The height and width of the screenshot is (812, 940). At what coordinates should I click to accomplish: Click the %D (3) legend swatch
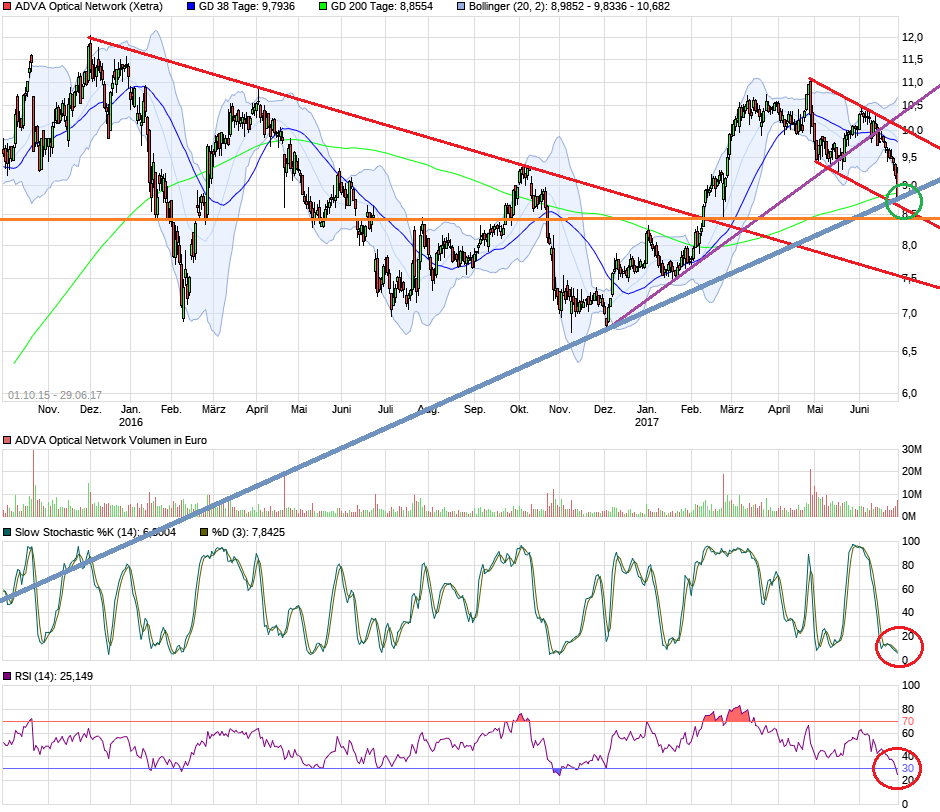pyautogui.click(x=204, y=532)
